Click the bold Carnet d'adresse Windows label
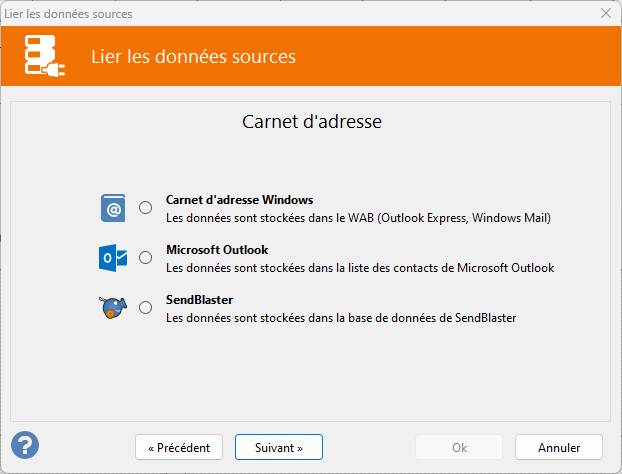The image size is (622, 474). pyautogui.click(x=240, y=200)
